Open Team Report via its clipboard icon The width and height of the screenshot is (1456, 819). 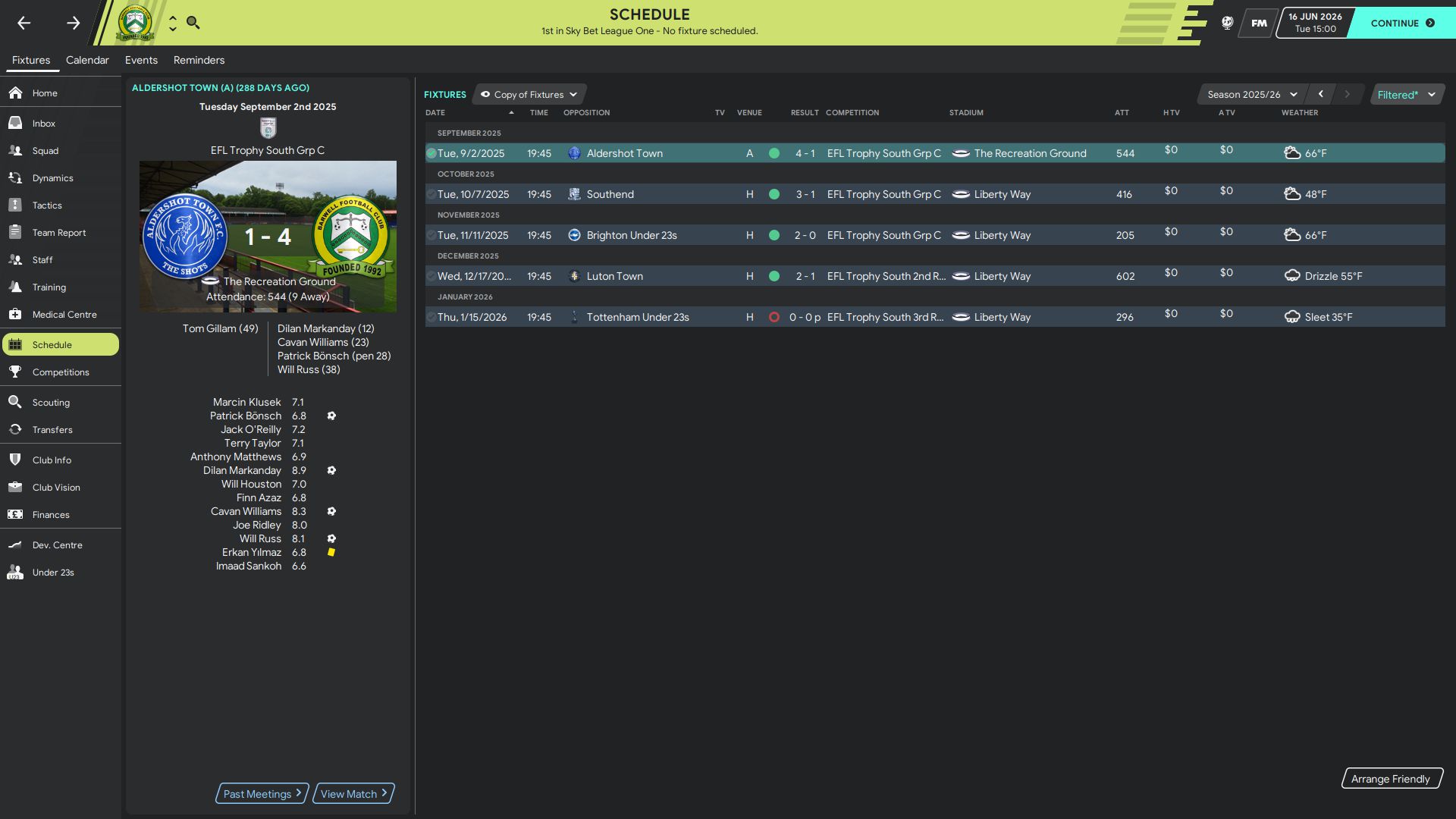click(x=15, y=232)
